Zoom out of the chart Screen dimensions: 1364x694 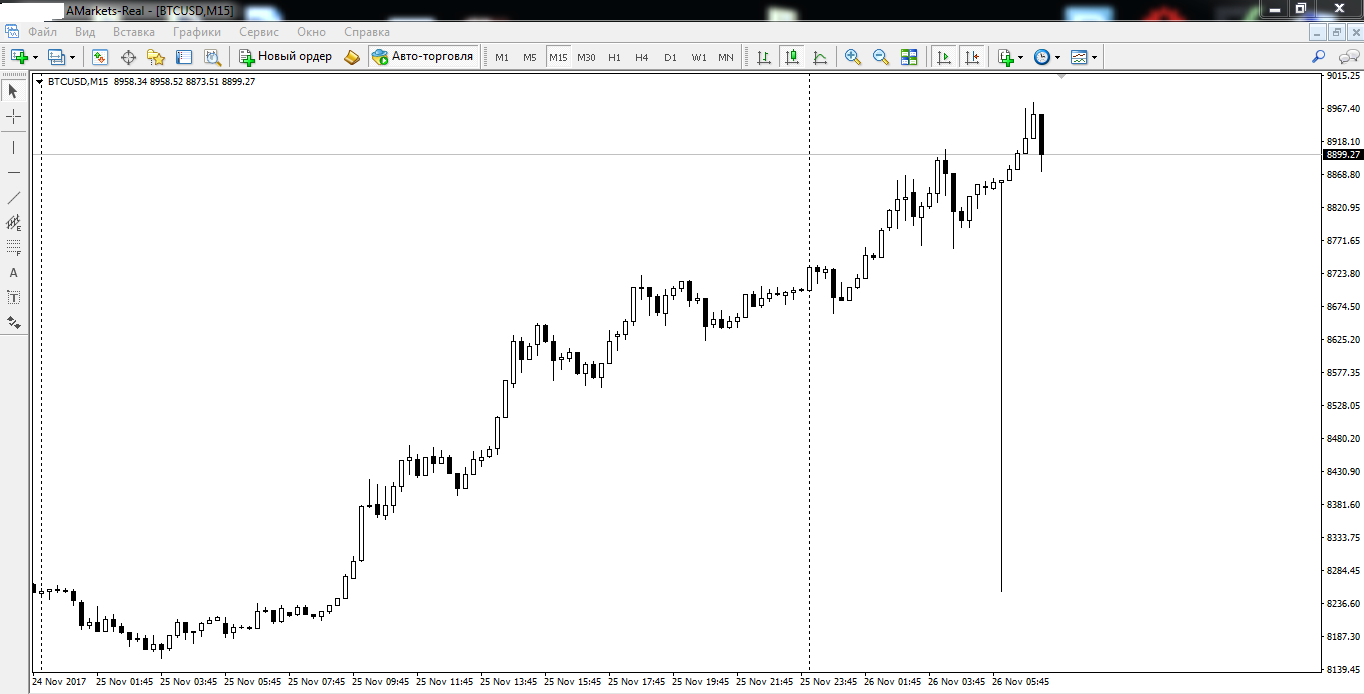point(881,57)
